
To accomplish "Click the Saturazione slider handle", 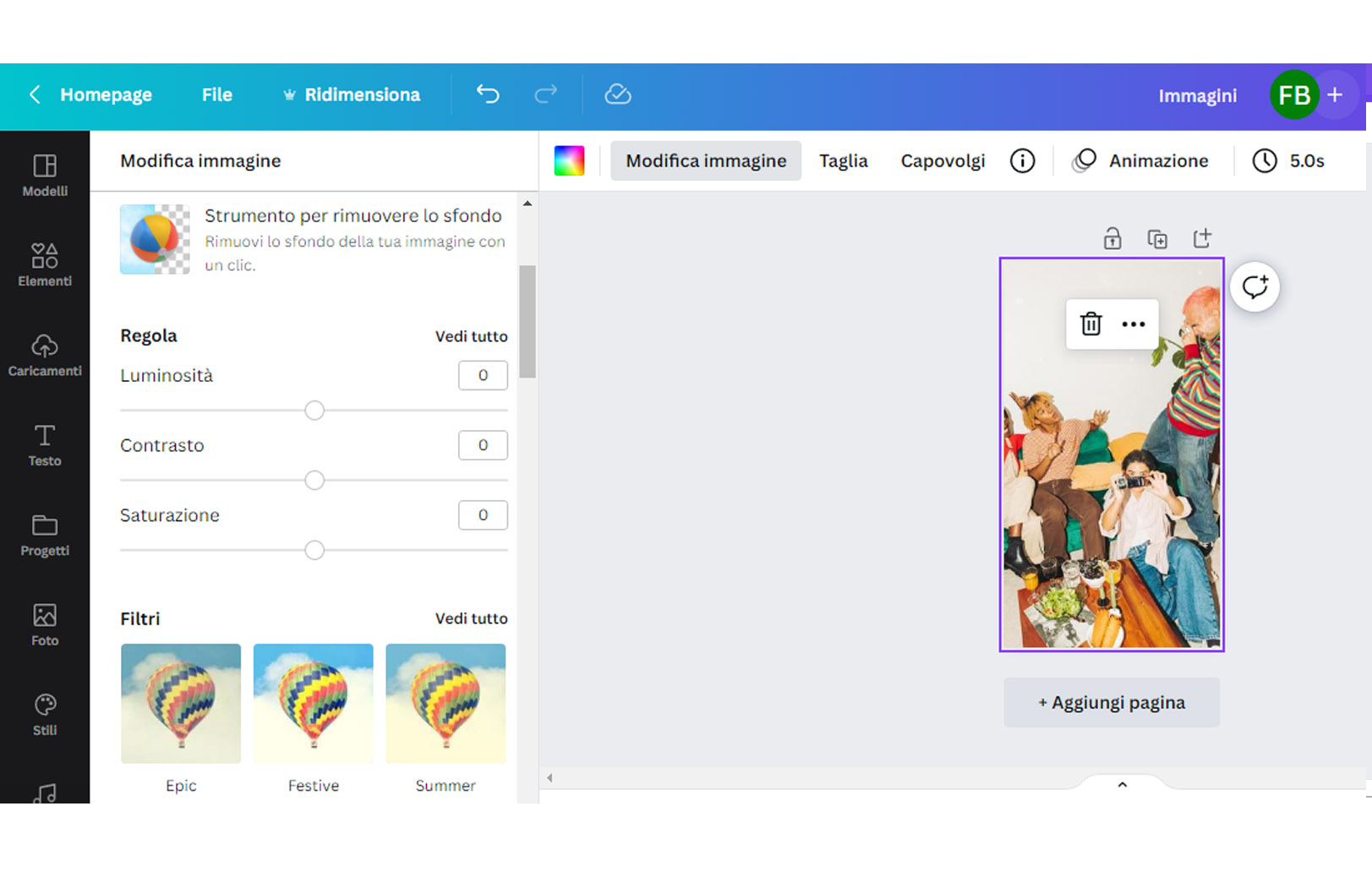I will click(314, 551).
